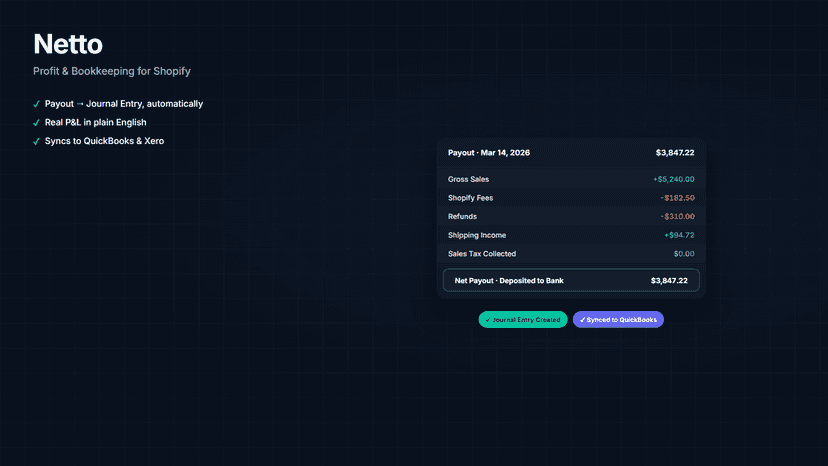Viewport: 828px width, 466px height.
Task: Click 'Payout → Journal Entry, automatically' text
Action: pyautogui.click(x=124, y=104)
